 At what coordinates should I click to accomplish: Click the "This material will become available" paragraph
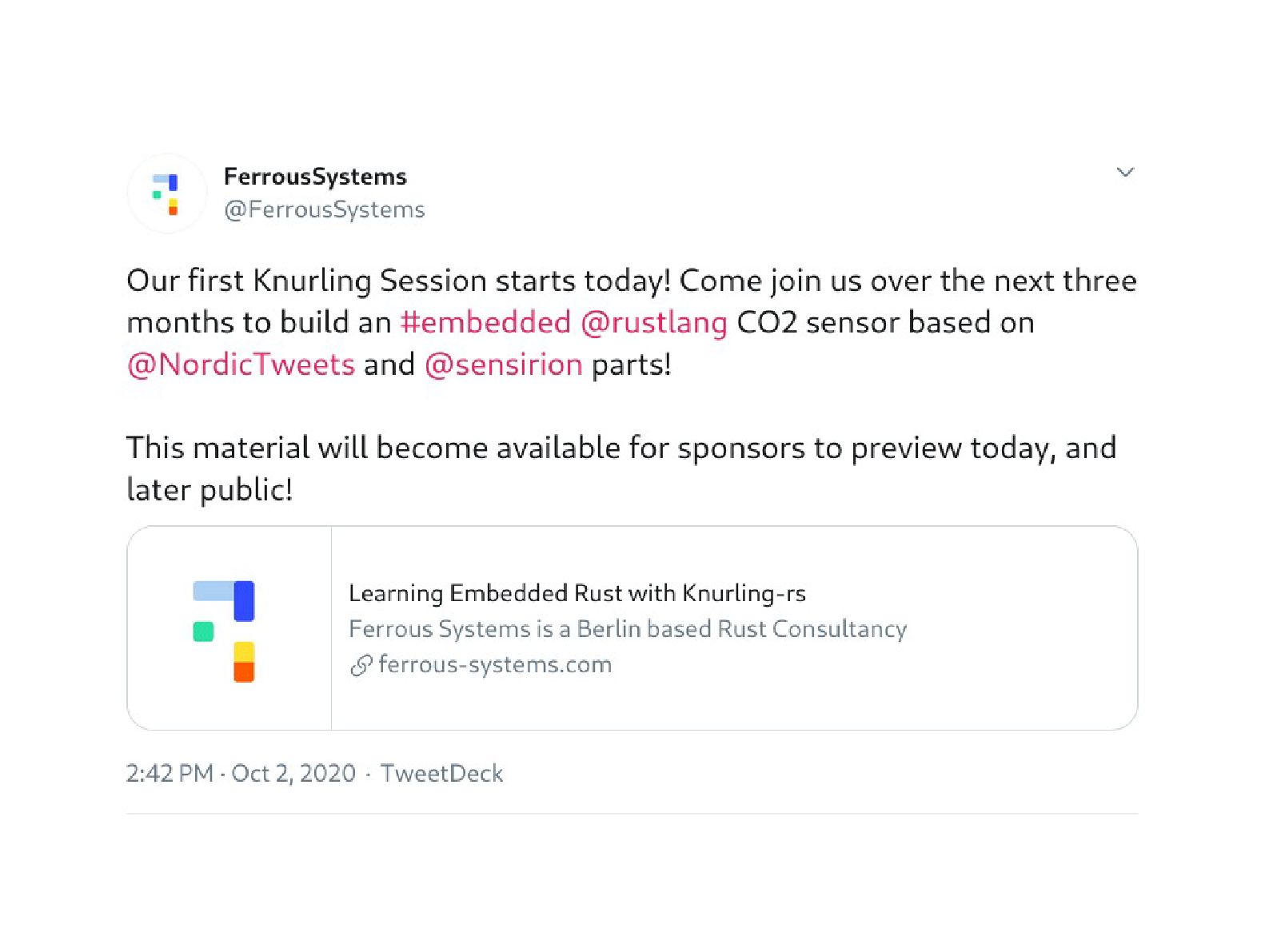click(621, 448)
